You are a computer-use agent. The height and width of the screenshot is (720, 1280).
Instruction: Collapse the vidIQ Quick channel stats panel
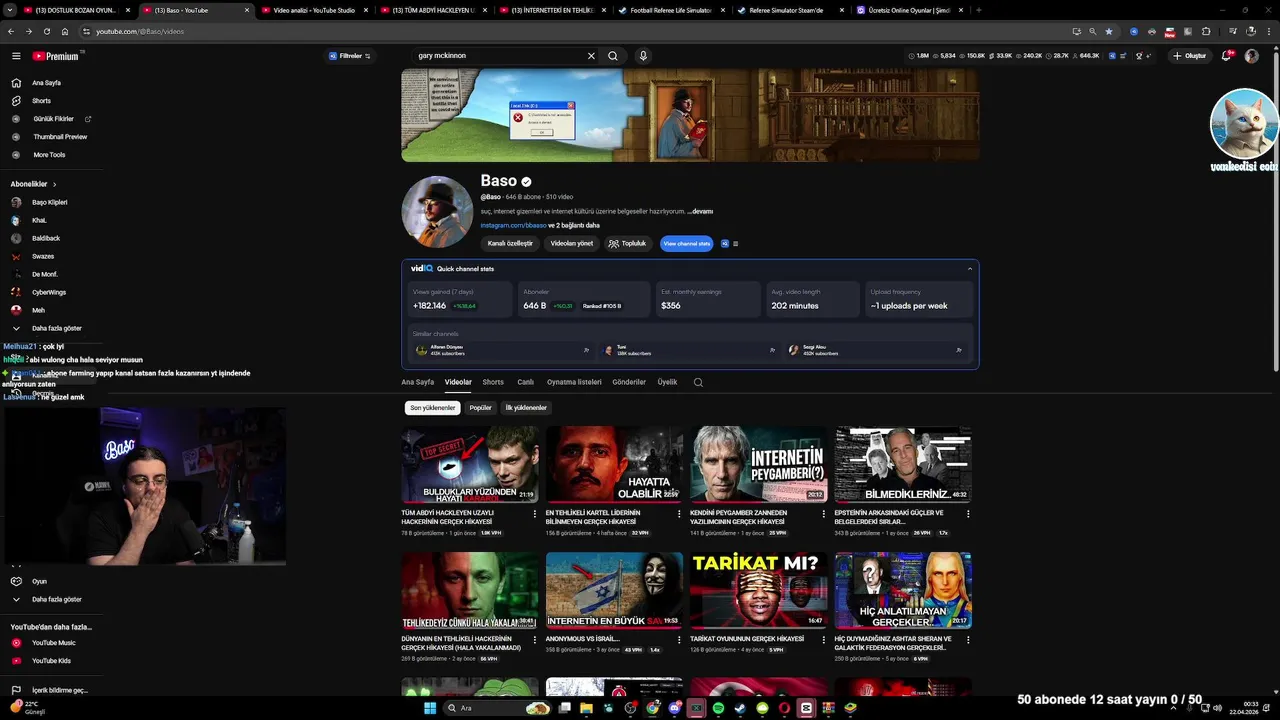(969, 268)
